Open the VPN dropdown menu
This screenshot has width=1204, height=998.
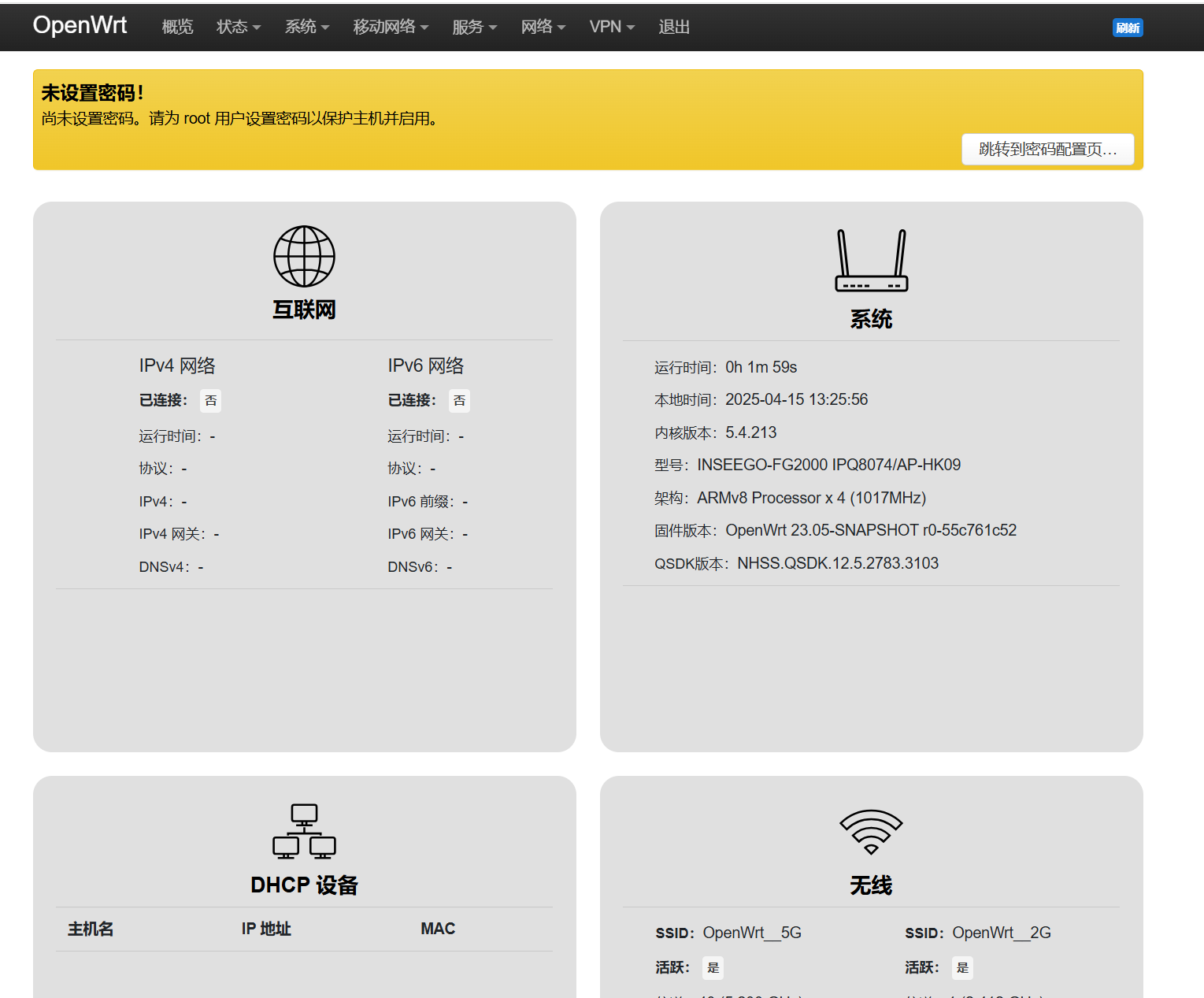611,27
